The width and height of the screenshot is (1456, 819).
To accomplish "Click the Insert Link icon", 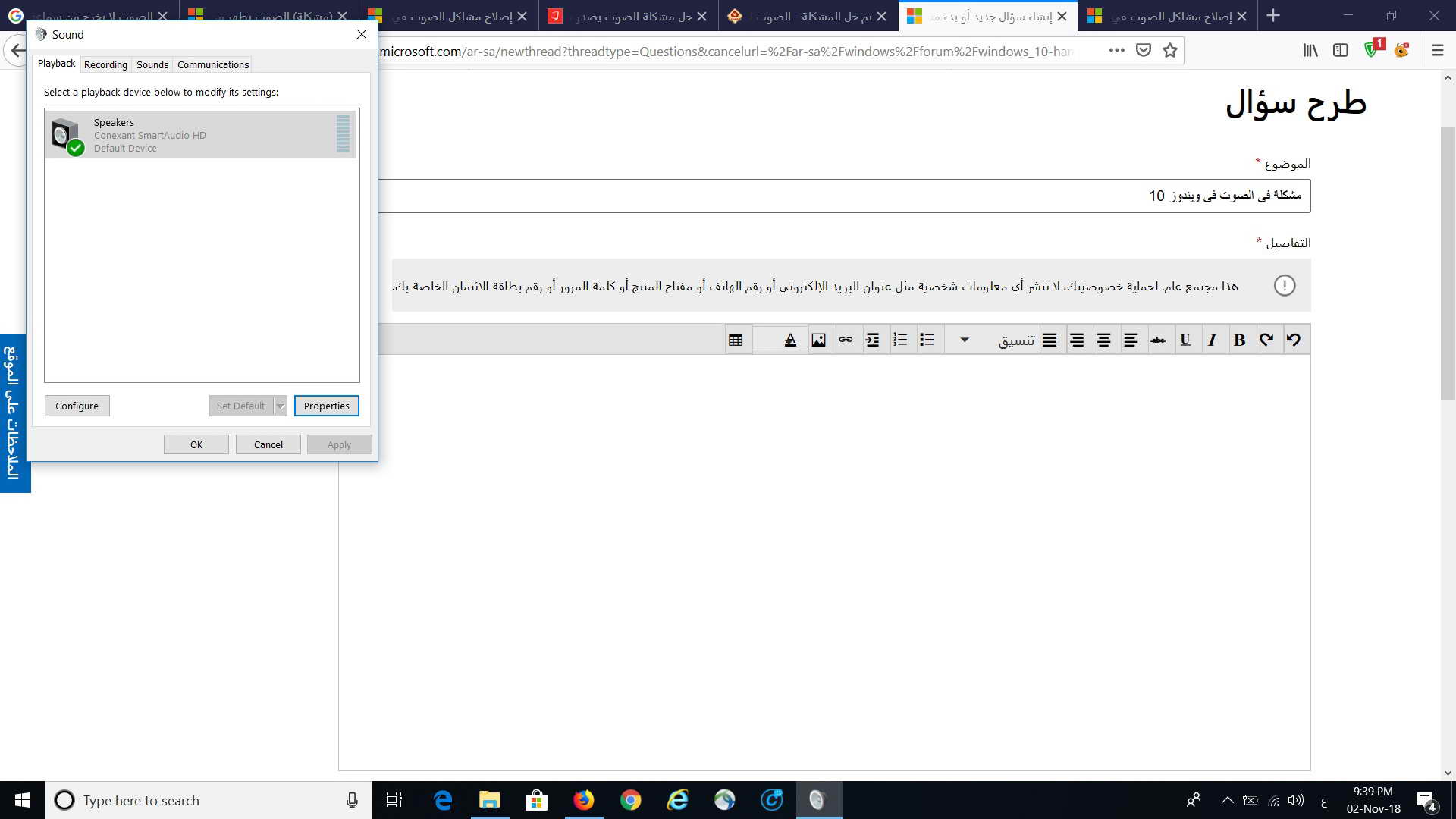I will (x=846, y=339).
